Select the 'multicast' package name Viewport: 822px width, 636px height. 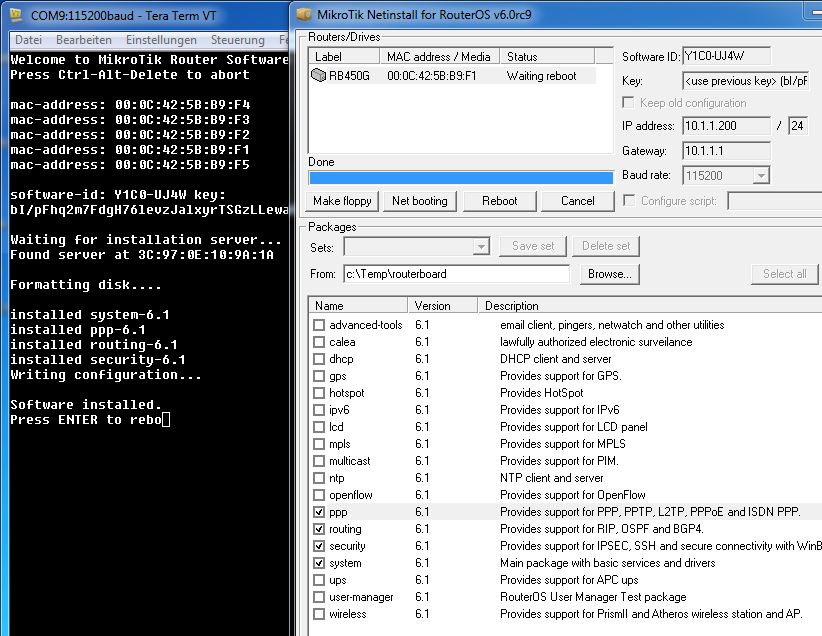[x=350, y=461]
